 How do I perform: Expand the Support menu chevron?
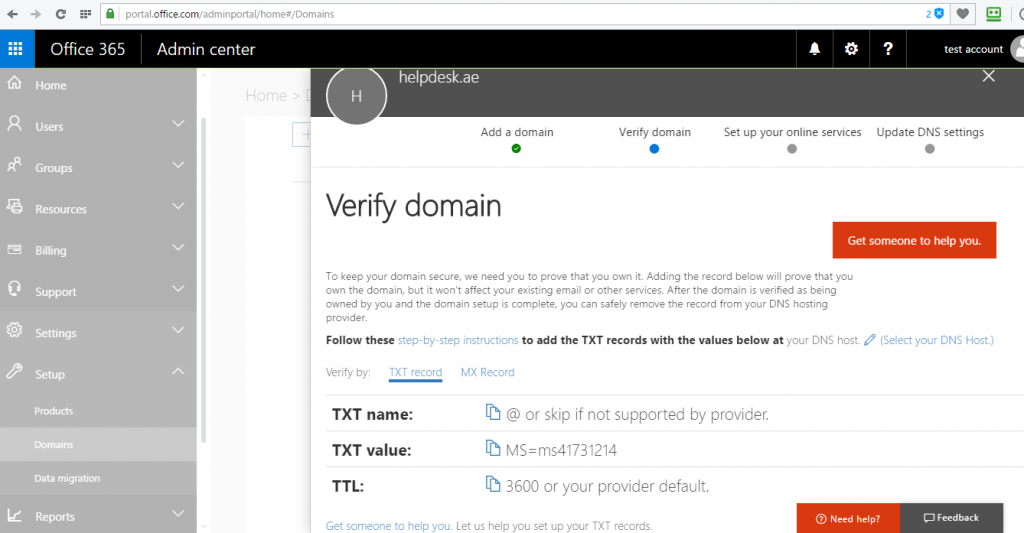178,288
